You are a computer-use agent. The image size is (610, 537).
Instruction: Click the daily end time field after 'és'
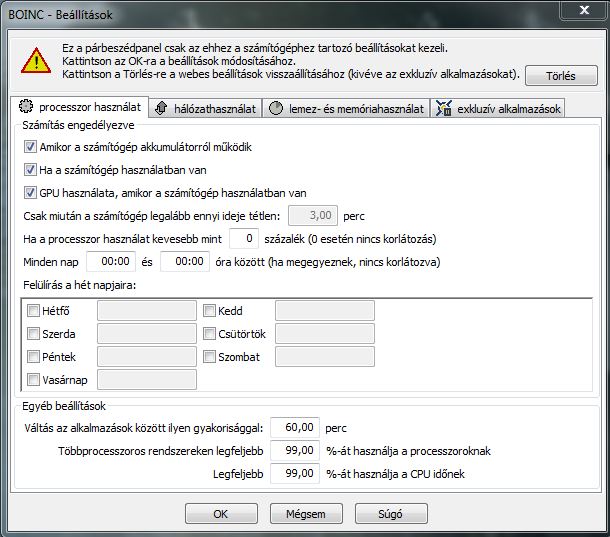pyautogui.click(x=185, y=261)
